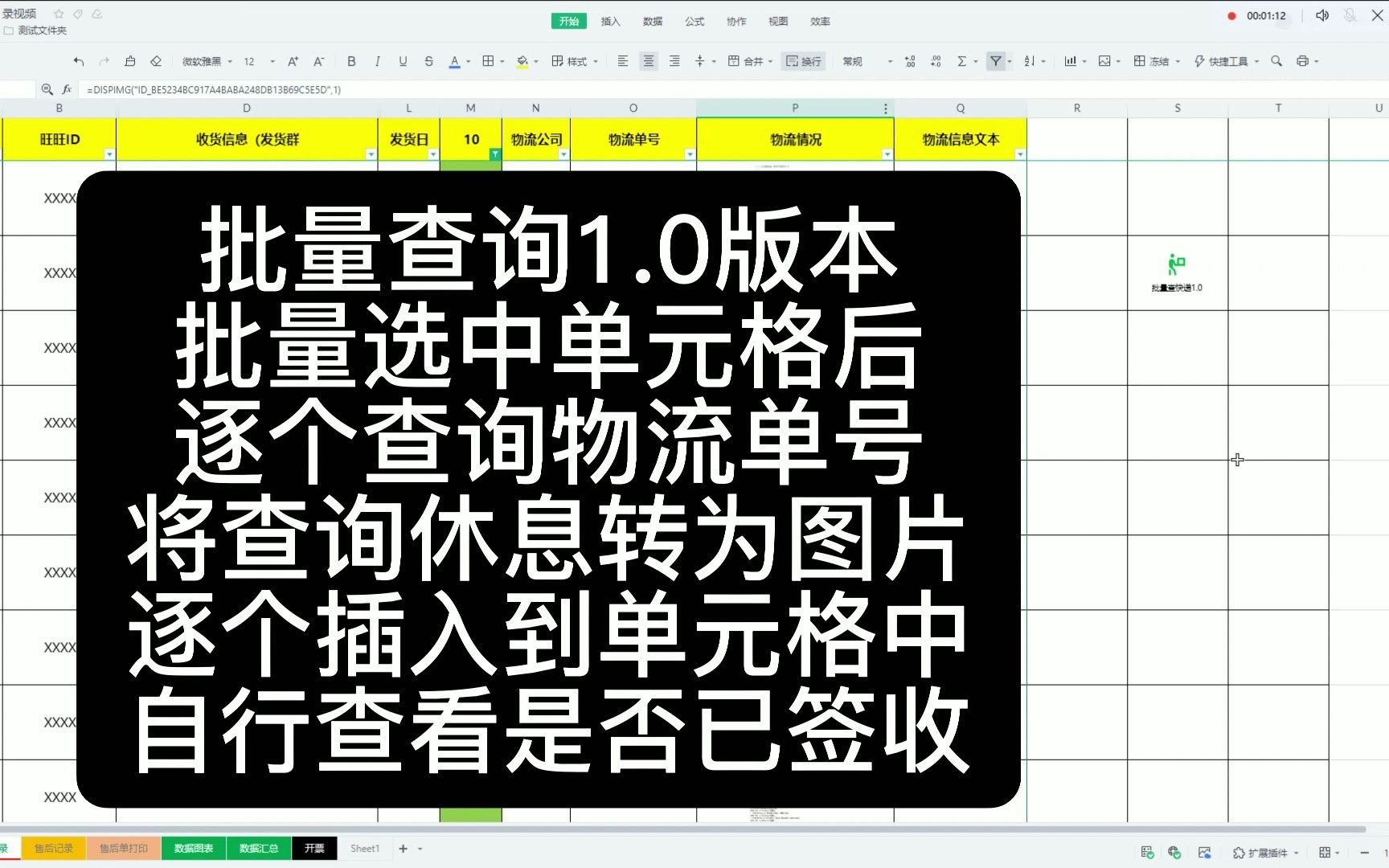1389x868 pixels.
Task: Switch to the 视图 ribbon tab
Action: (778, 22)
